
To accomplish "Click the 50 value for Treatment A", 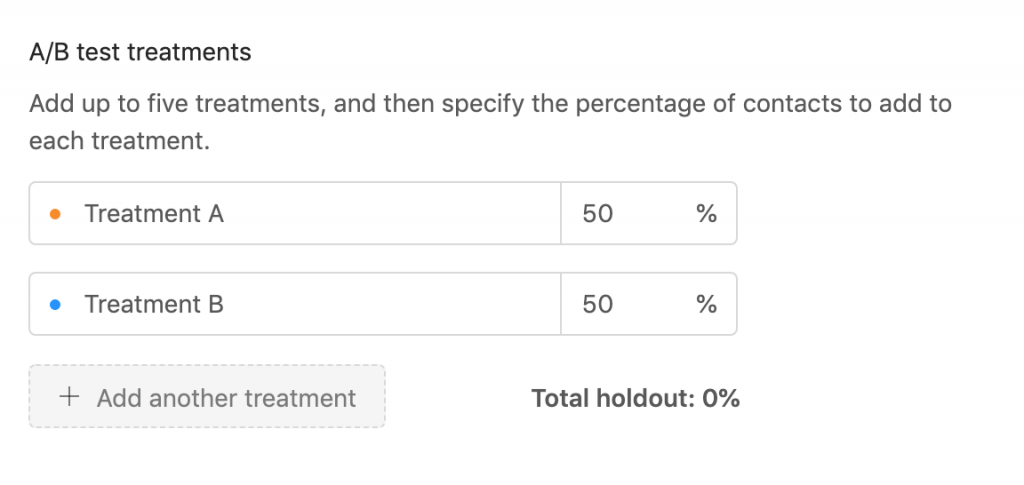I will (598, 214).
